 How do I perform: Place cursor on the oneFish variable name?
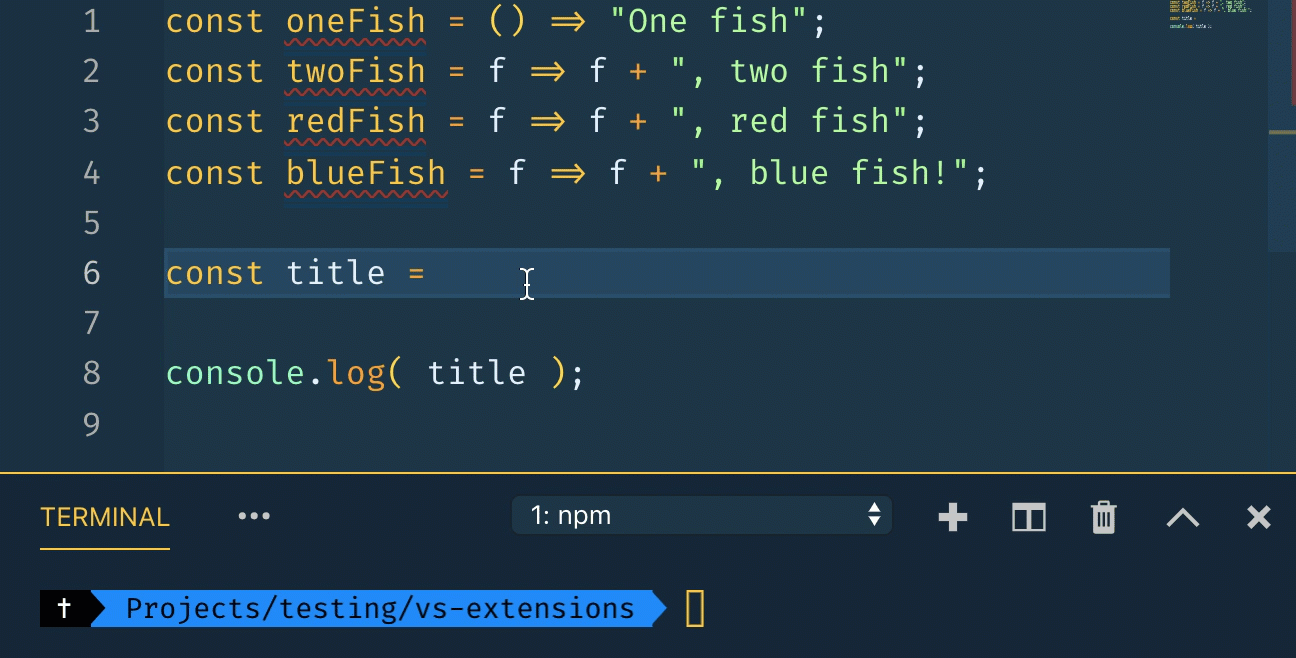[356, 22]
